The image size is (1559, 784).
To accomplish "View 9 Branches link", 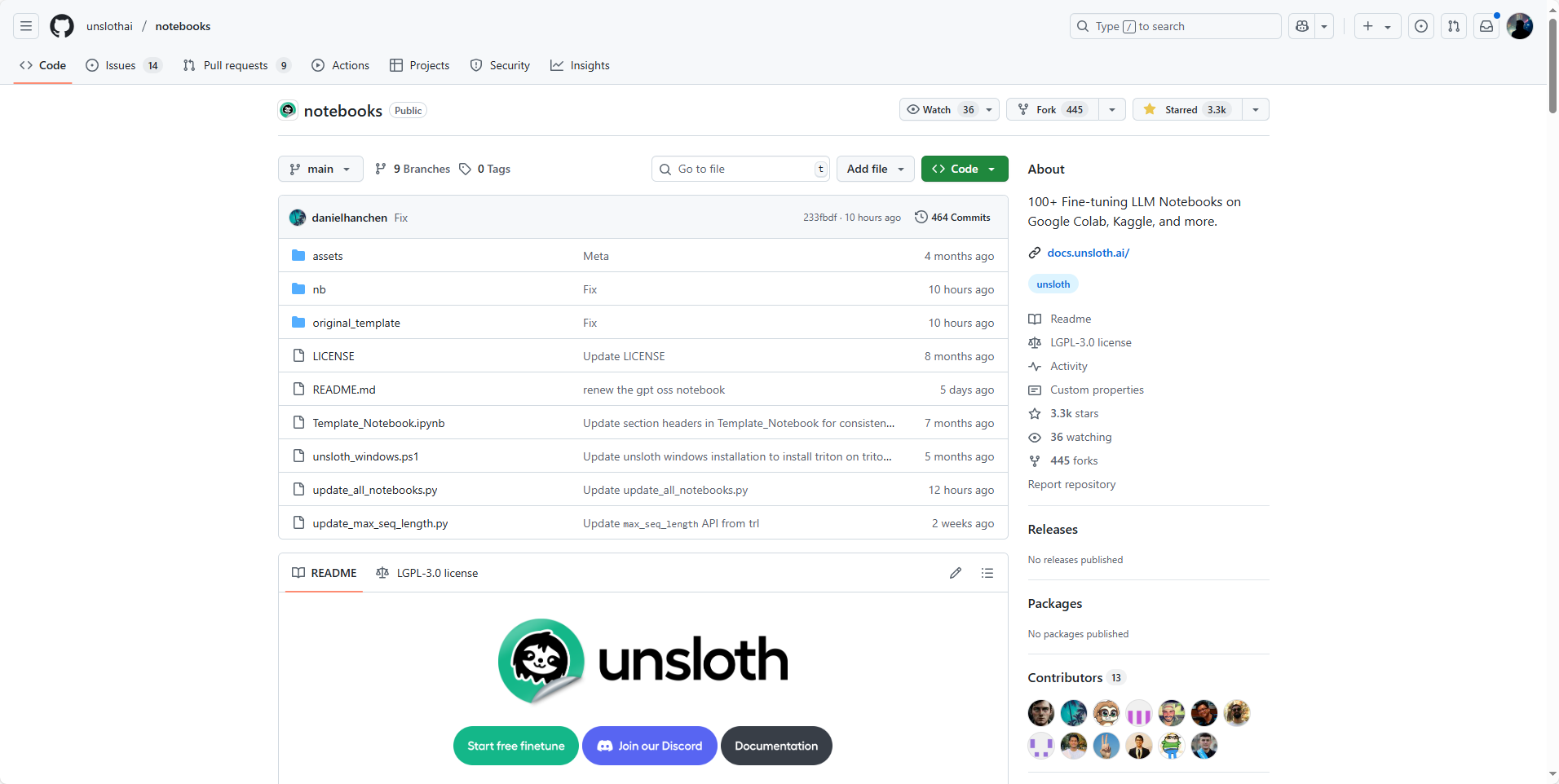I will [413, 169].
